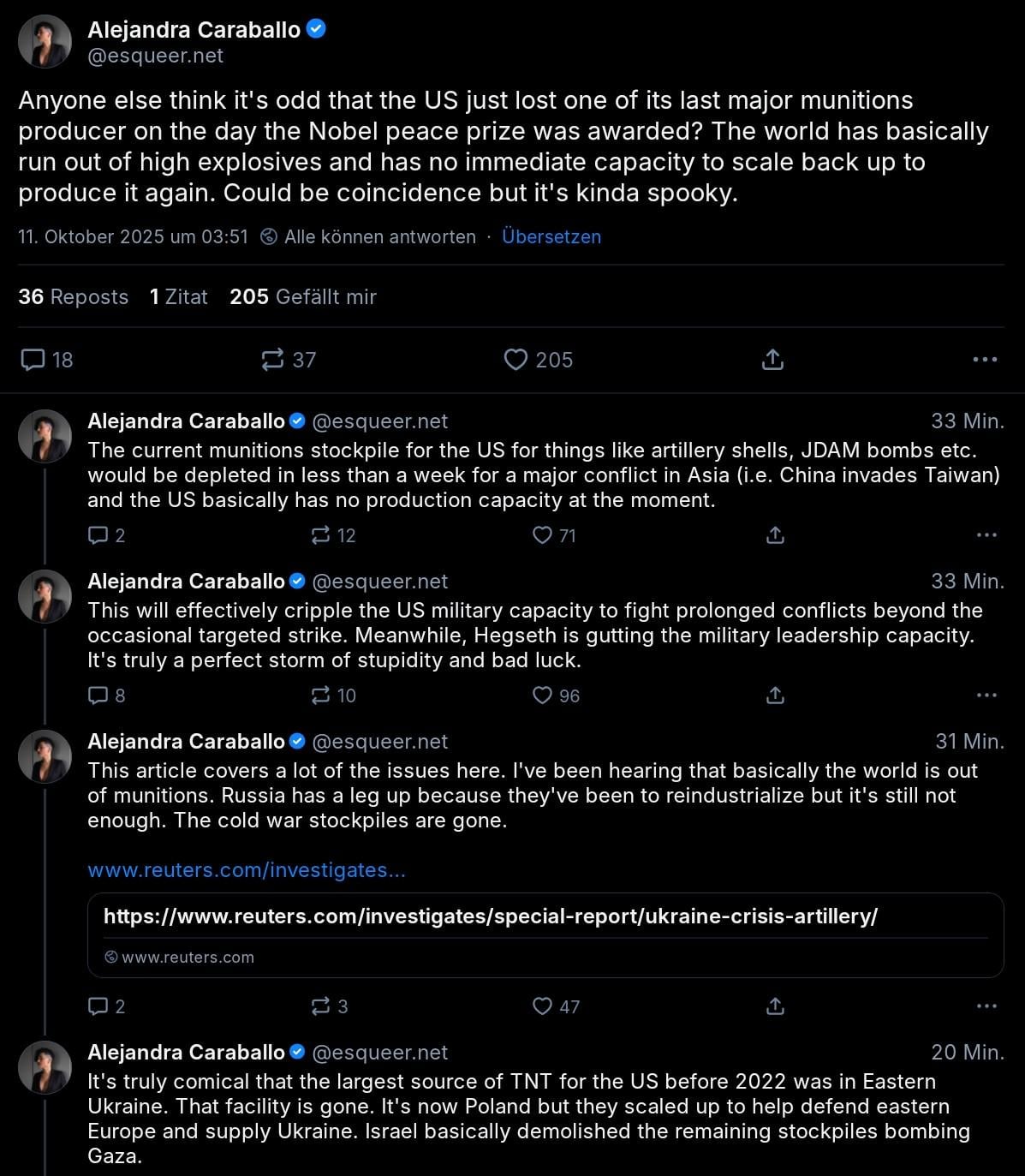Open options menu on munitions stockpile reply
Image resolution: width=1025 pixels, height=1176 pixels.
click(986, 535)
